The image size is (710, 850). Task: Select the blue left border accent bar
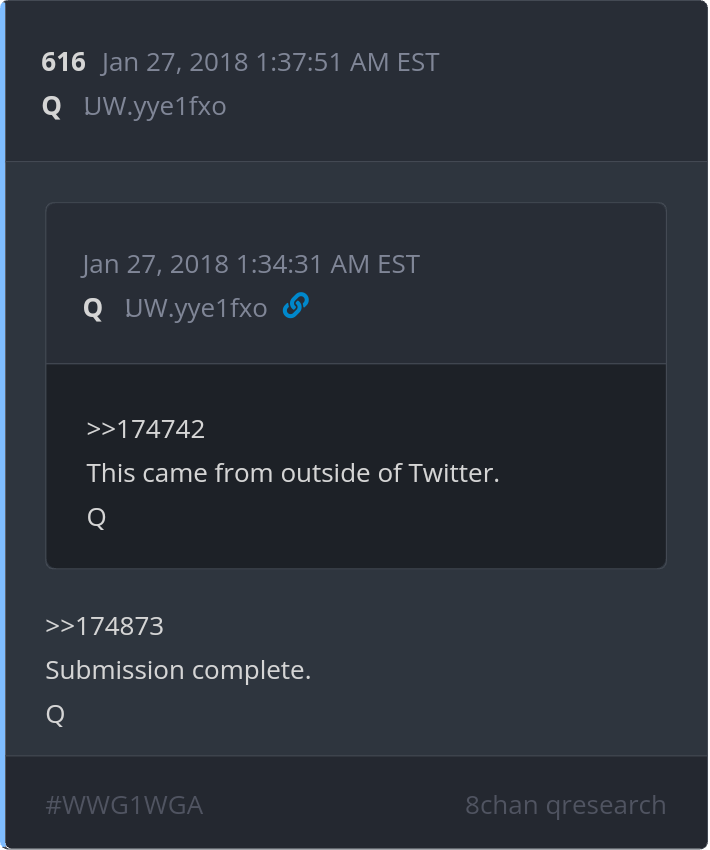(3, 425)
